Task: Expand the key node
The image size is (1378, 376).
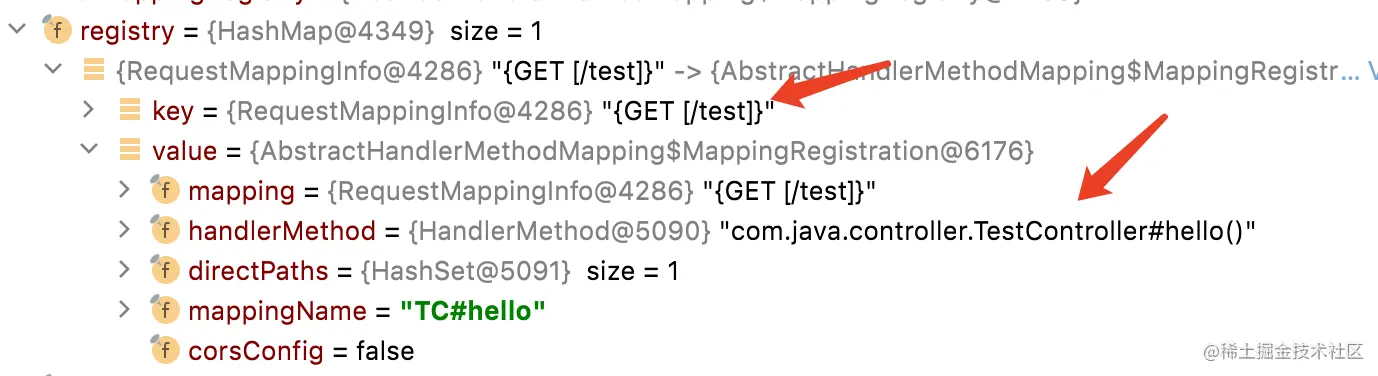Action: click(88, 109)
